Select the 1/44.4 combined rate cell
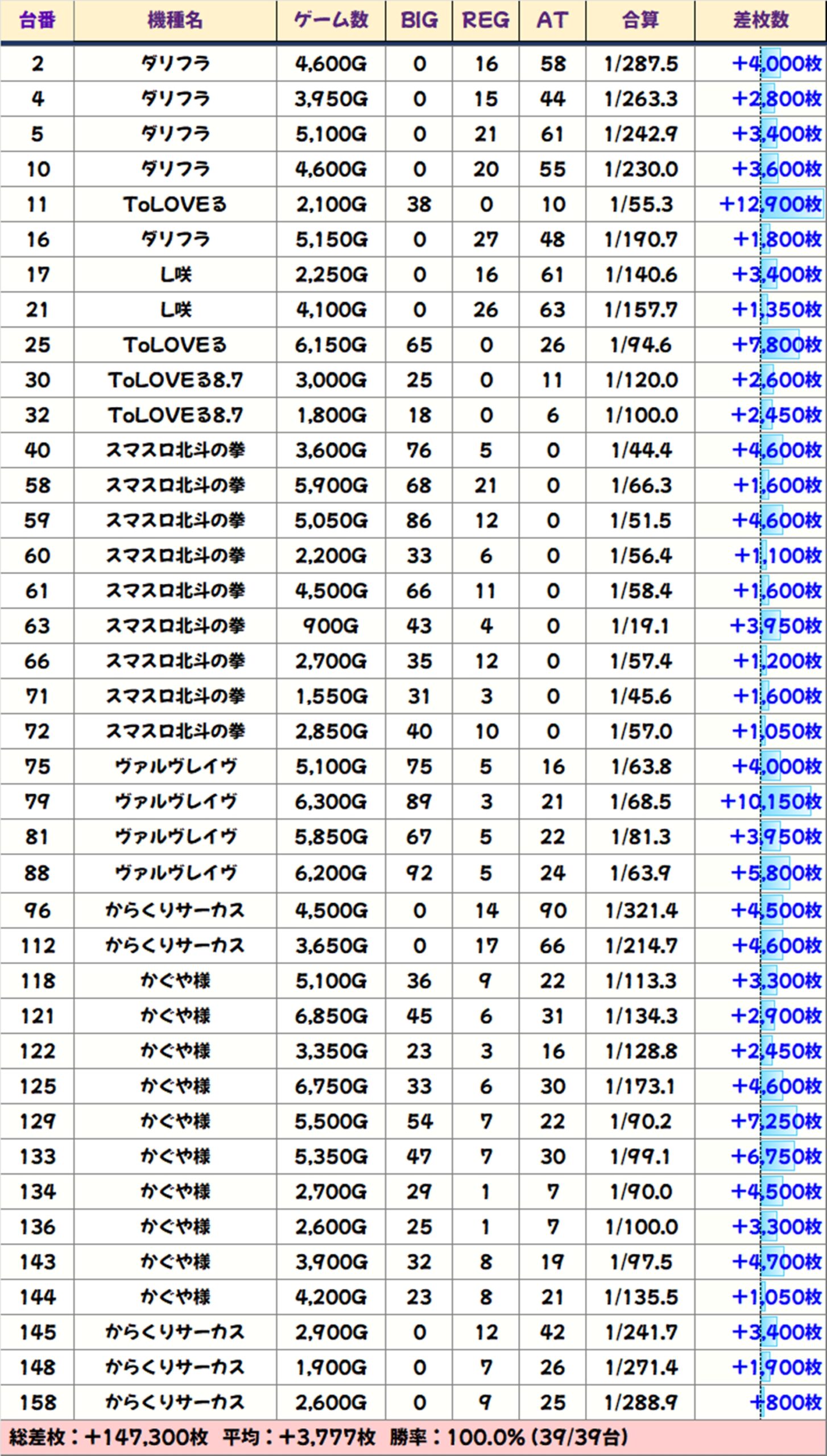Screen dimensions: 827x1456 640,450
